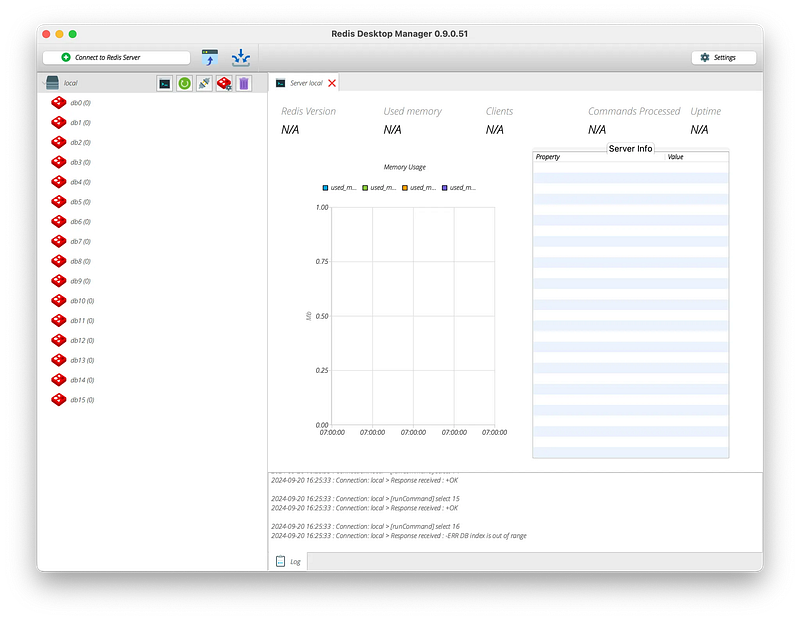
Task: Toggle blue used_m... legend series
Action: tap(339, 188)
